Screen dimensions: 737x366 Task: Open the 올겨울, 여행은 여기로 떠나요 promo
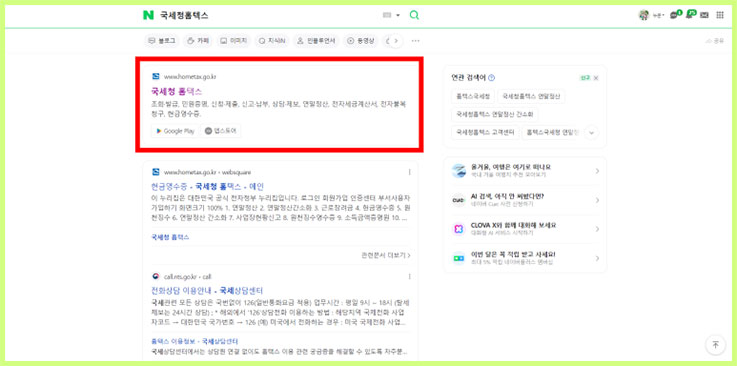[525, 171]
